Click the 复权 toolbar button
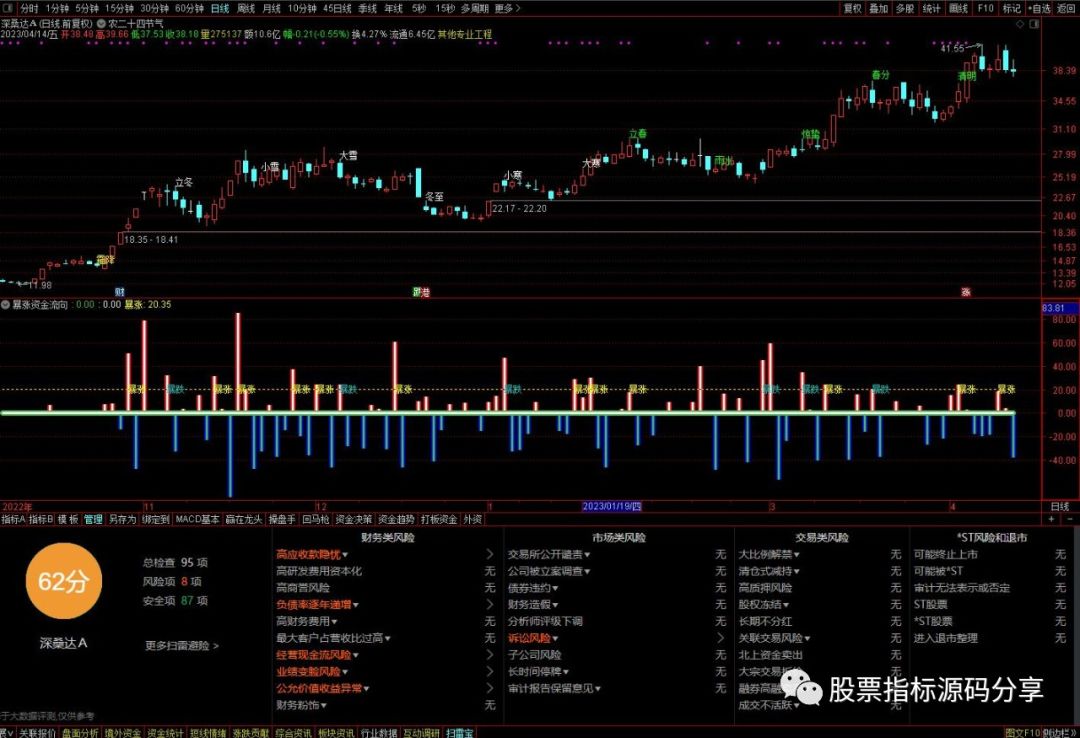The image size is (1080, 738). [853, 8]
